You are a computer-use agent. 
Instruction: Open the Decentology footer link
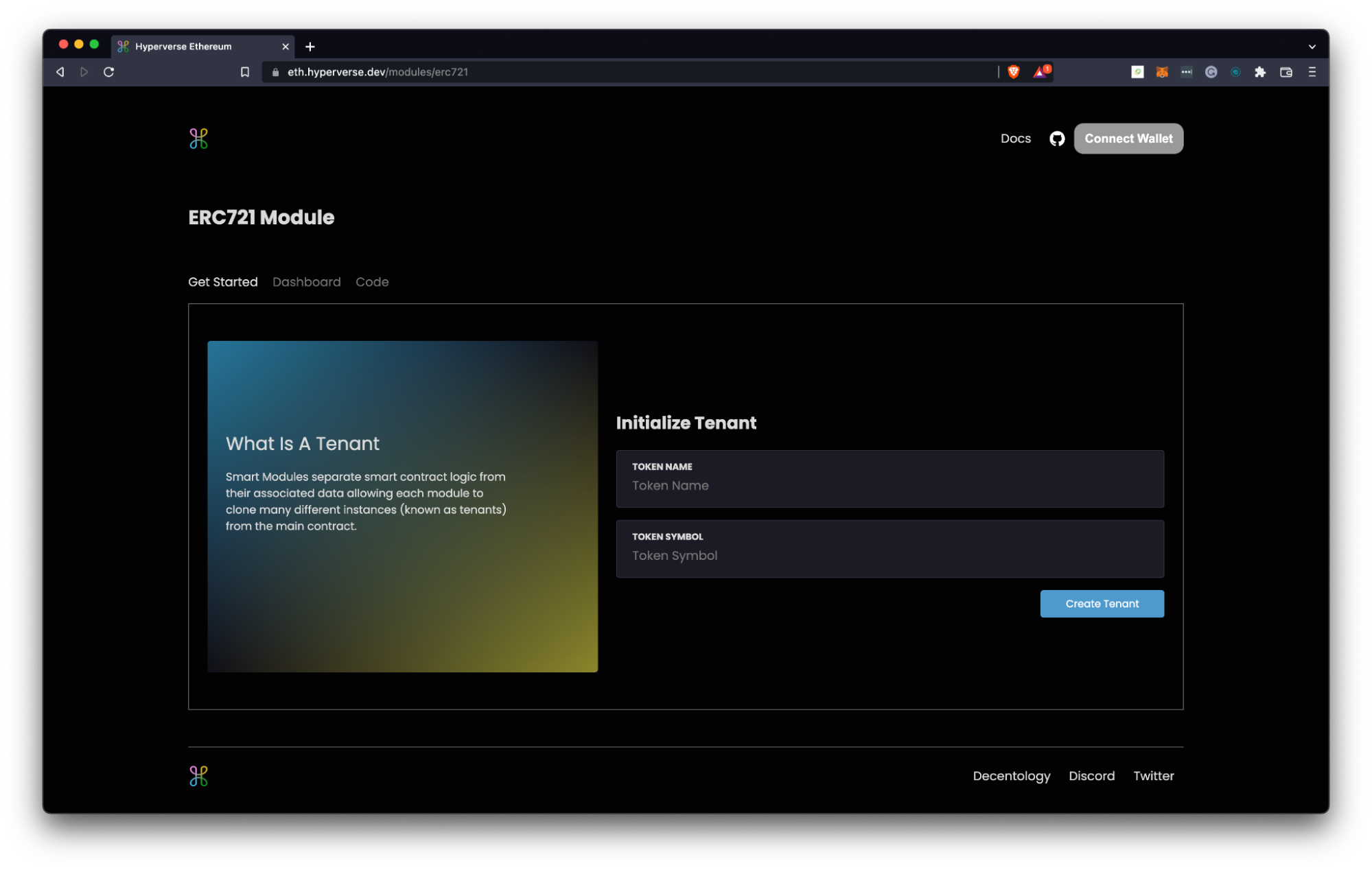1011,776
